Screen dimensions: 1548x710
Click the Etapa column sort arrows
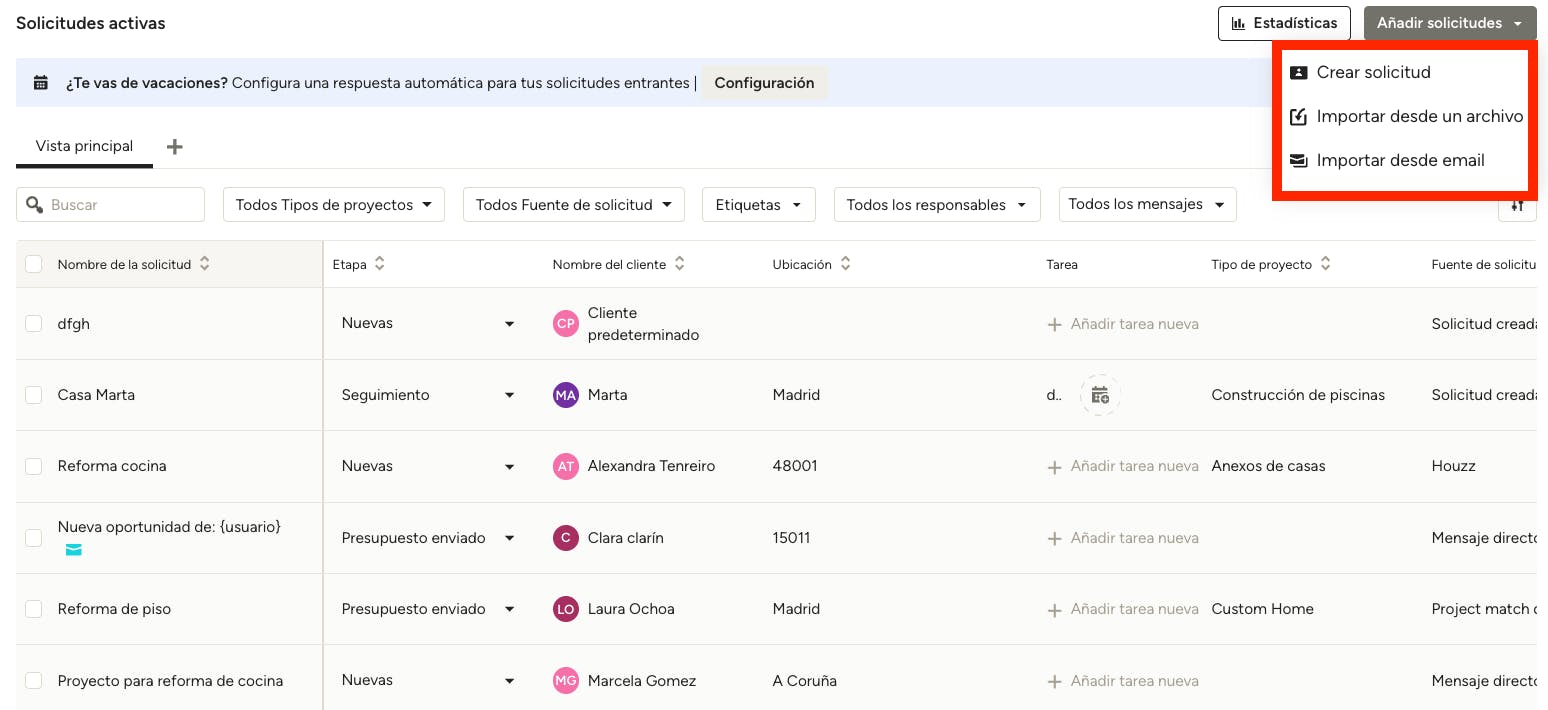pyautogui.click(x=380, y=264)
